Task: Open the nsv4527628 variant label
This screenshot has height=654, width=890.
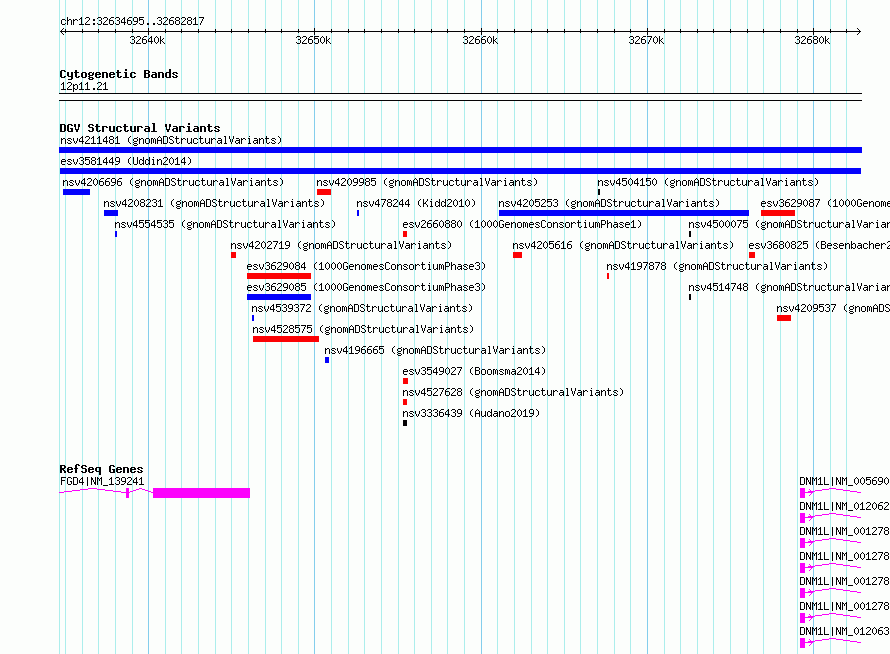Action: [x=513, y=392]
